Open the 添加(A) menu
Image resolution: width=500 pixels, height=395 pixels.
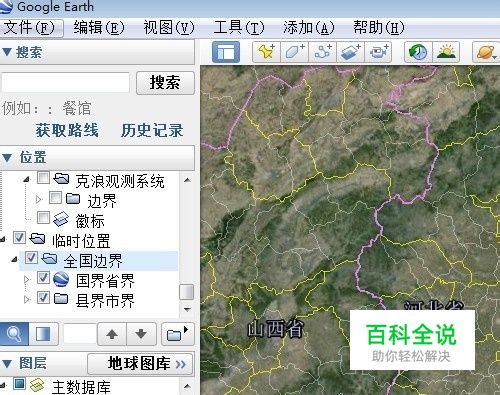click(x=309, y=28)
